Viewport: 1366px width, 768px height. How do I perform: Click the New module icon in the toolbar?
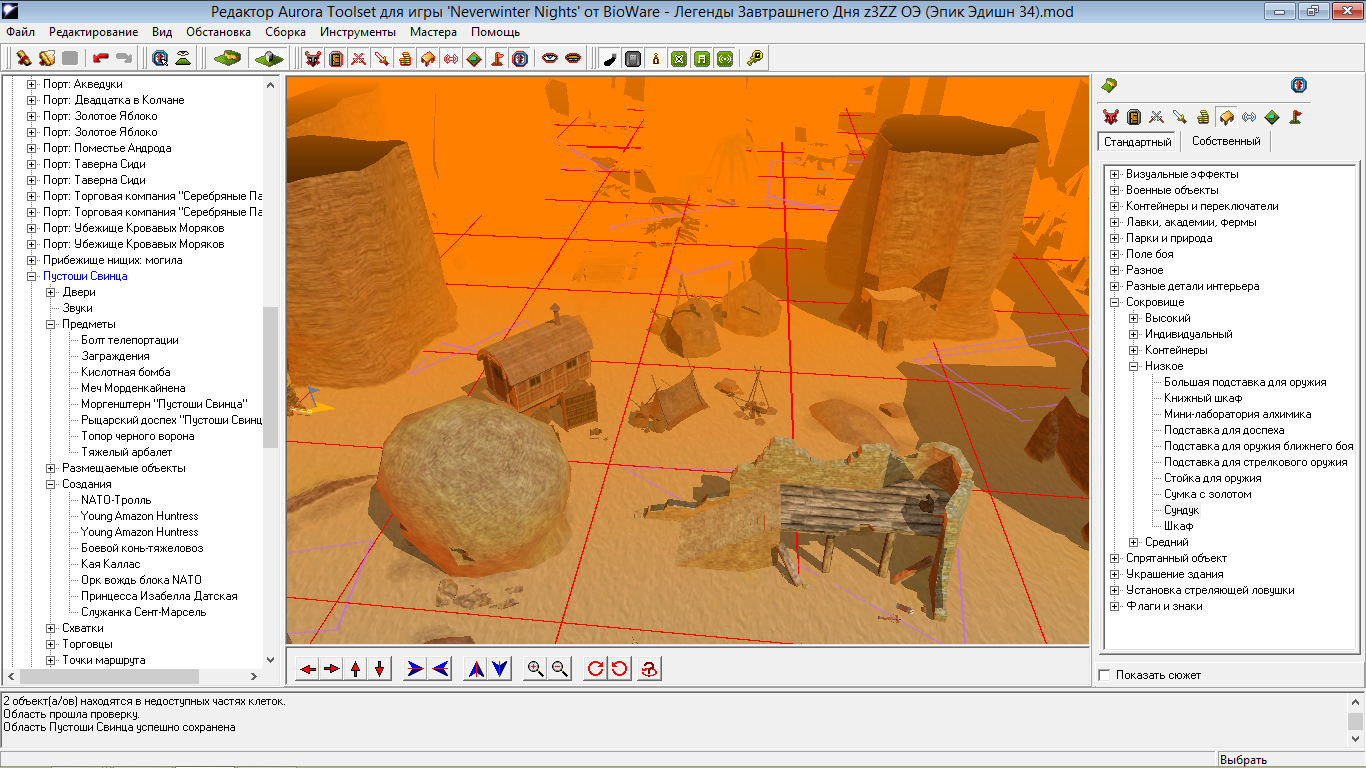tap(22, 59)
